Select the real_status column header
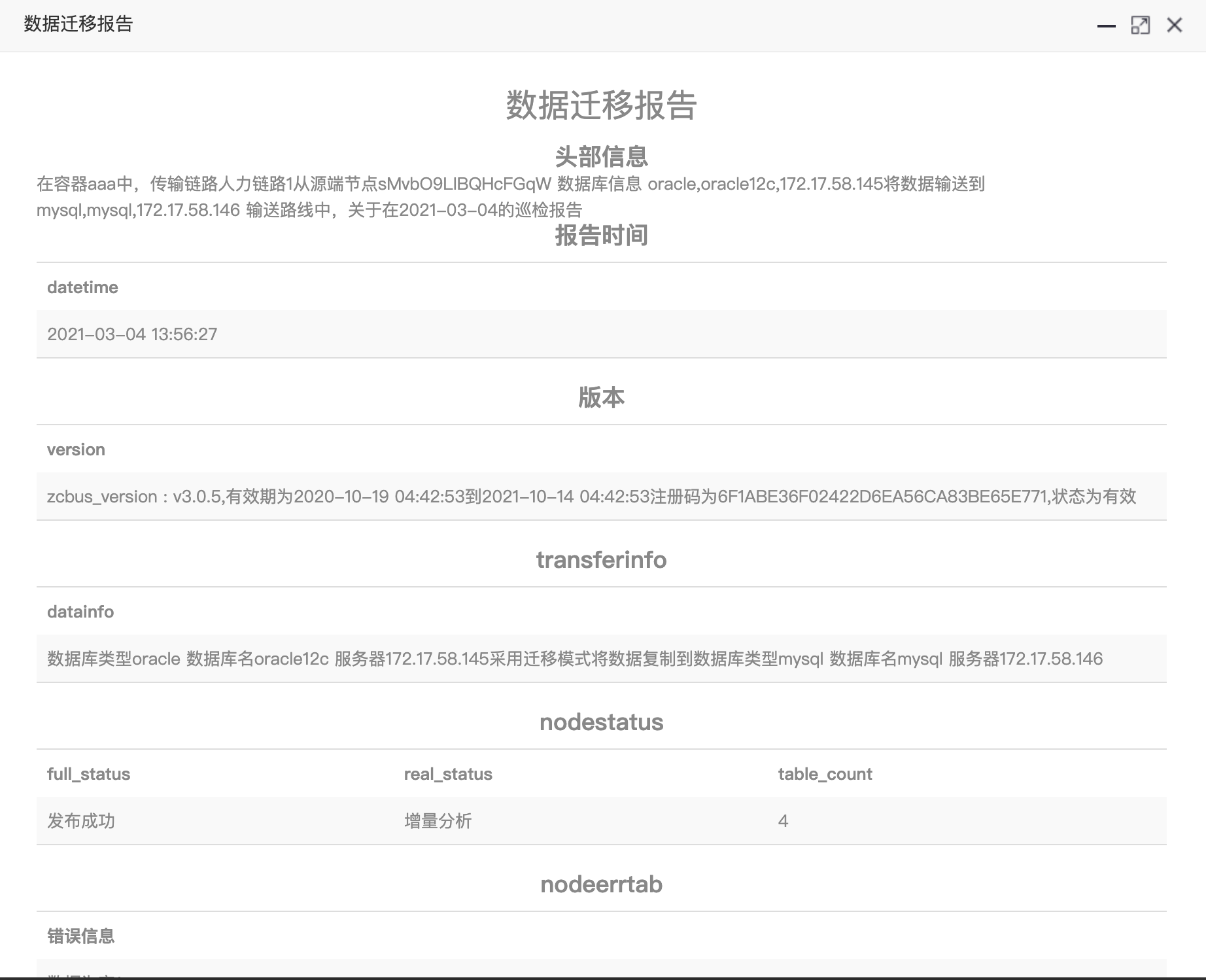The image size is (1206, 980). (x=448, y=774)
